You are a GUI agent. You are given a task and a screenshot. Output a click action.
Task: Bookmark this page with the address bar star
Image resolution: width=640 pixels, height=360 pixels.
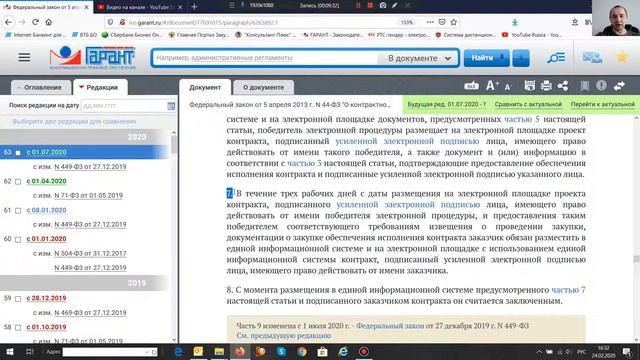(453, 22)
